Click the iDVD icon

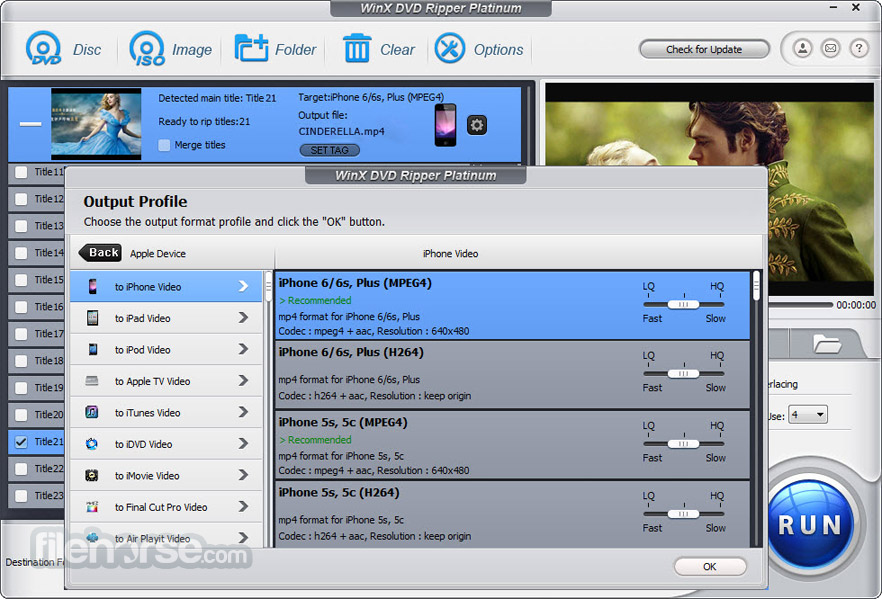[x=92, y=444]
